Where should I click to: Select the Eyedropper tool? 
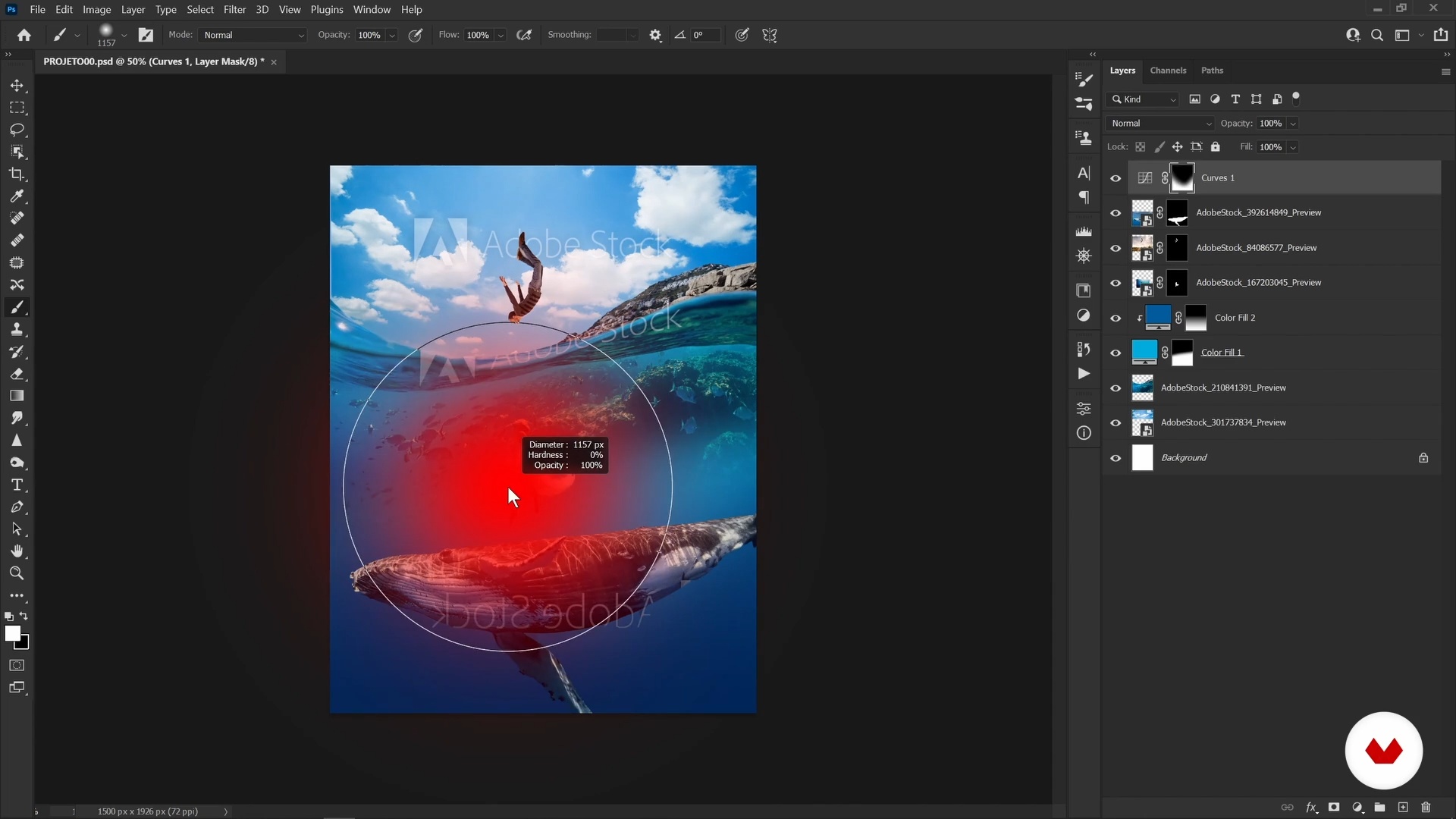[x=17, y=196]
